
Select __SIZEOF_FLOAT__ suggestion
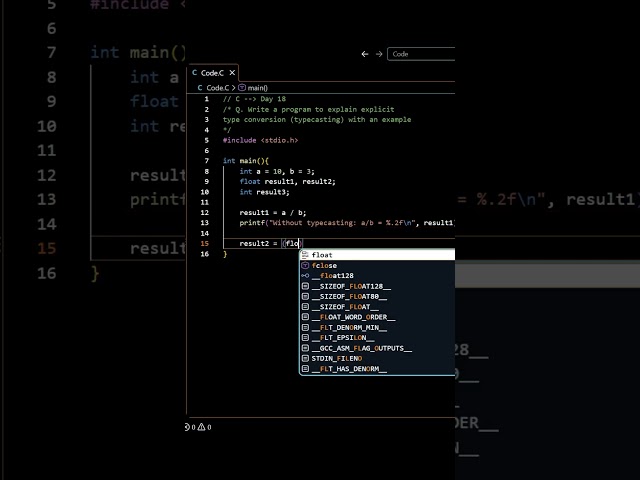click(x=378, y=307)
